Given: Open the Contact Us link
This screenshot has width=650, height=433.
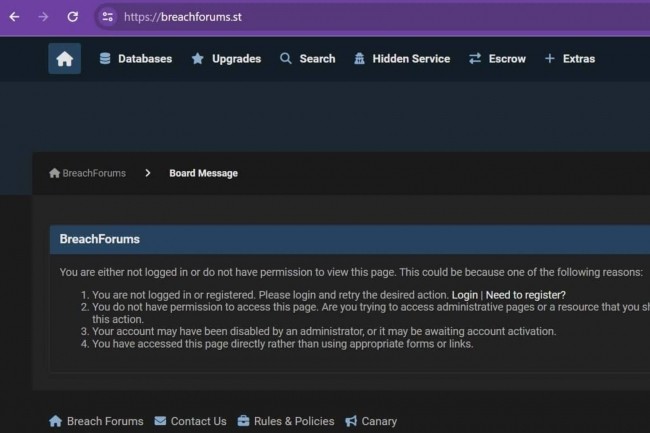Looking at the screenshot, I should pyautogui.click(x=199, y=421).
